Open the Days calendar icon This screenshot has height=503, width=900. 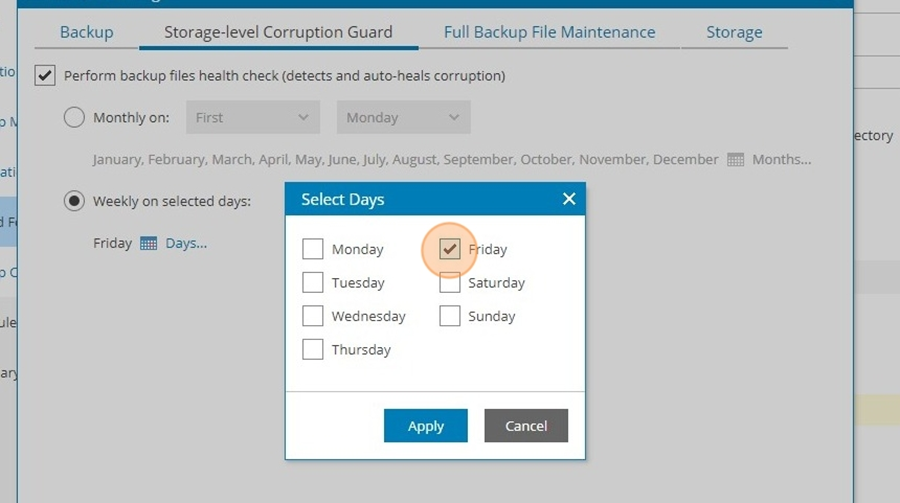[x=149, y=243]
